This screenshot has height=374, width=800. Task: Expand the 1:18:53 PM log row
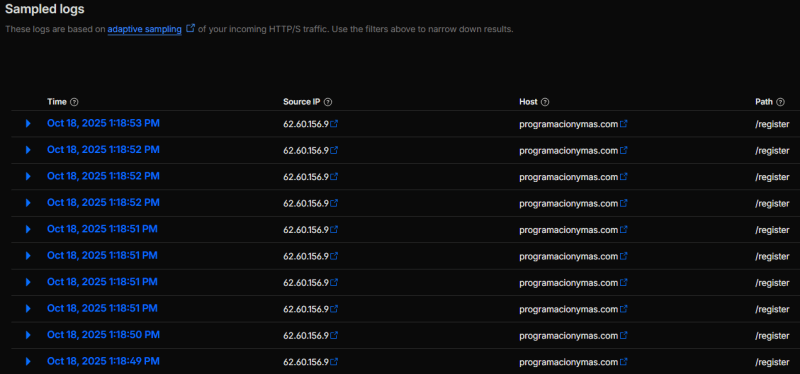point(28,123)
